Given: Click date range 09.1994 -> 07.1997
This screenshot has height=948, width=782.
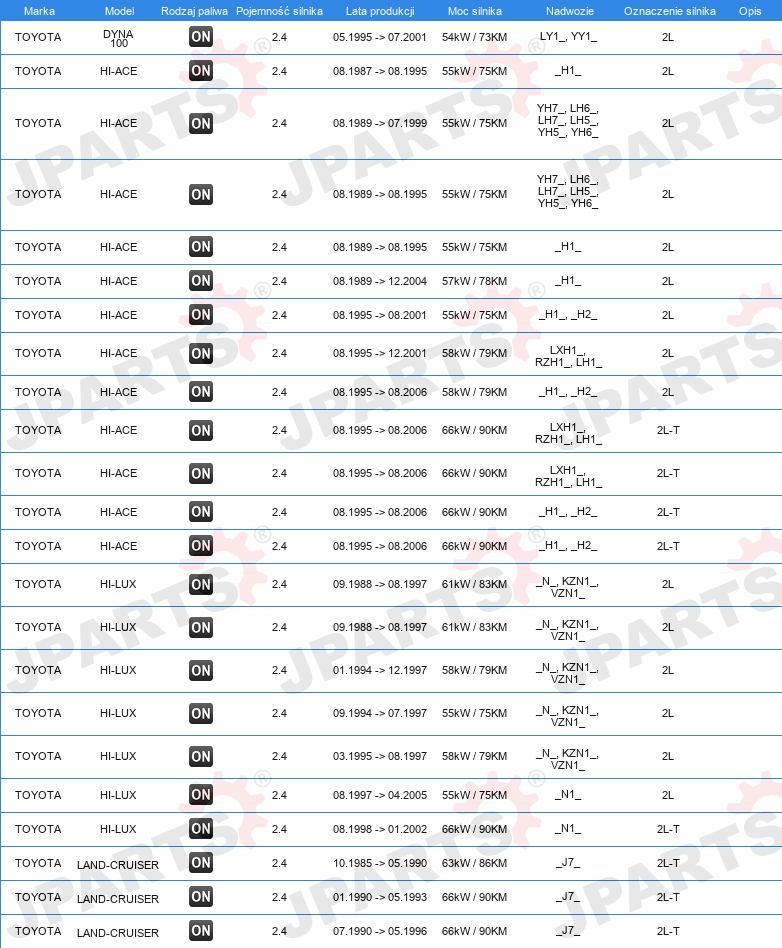Looking at the screenshot, I should coord(380,713).
